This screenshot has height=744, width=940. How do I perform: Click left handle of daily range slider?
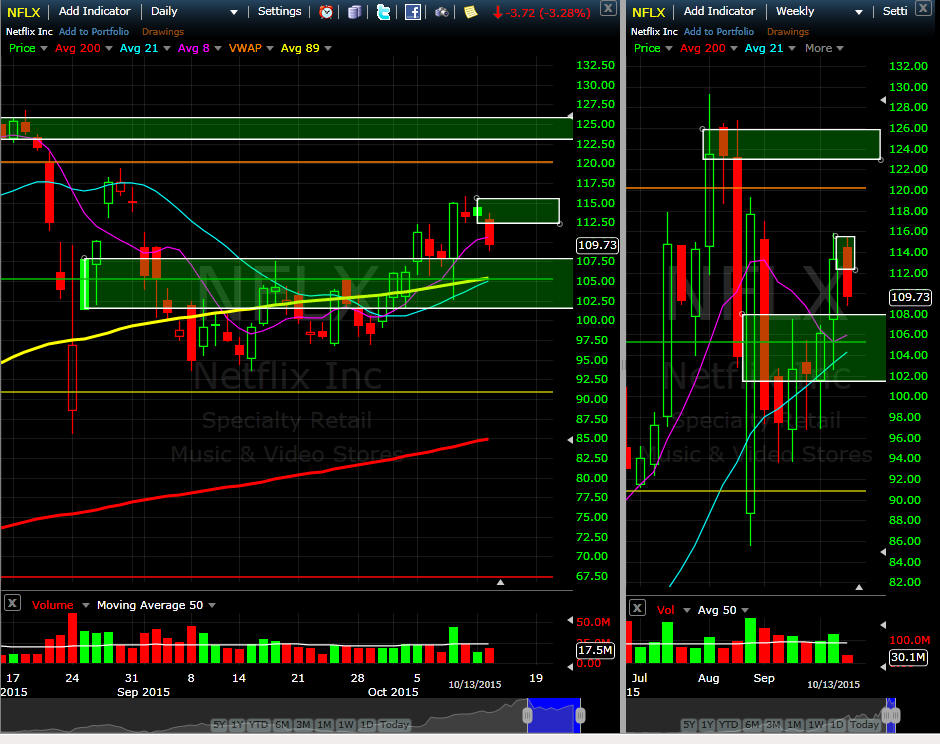point(528,715)
